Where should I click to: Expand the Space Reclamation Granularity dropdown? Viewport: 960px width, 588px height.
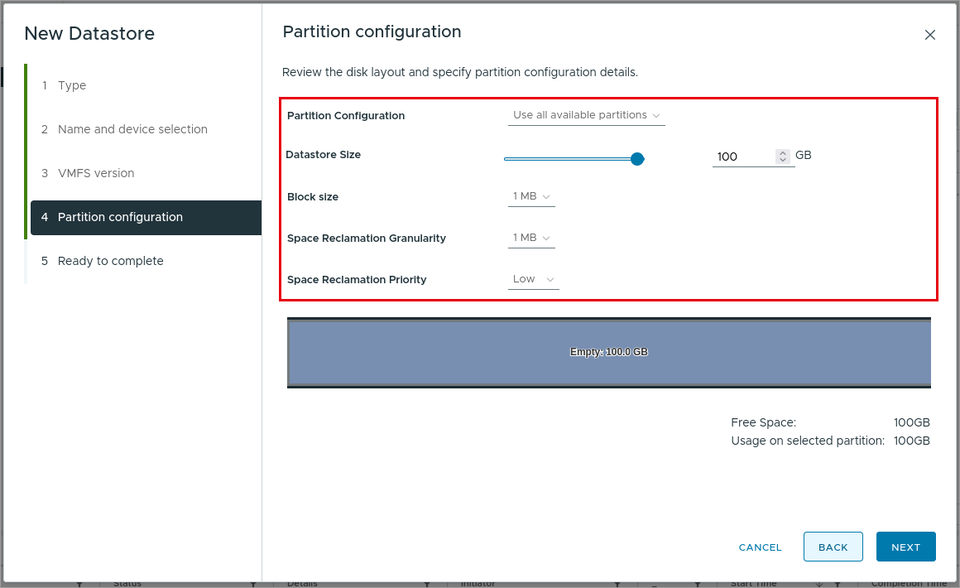click(531, 238)
